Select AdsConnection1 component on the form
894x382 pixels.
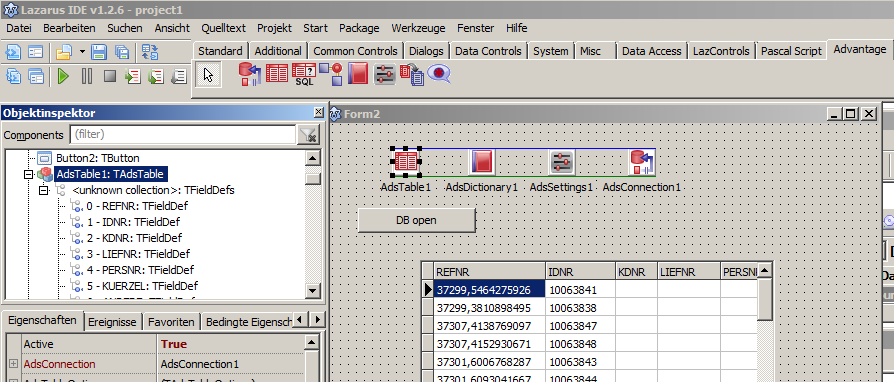coord(641,162)
